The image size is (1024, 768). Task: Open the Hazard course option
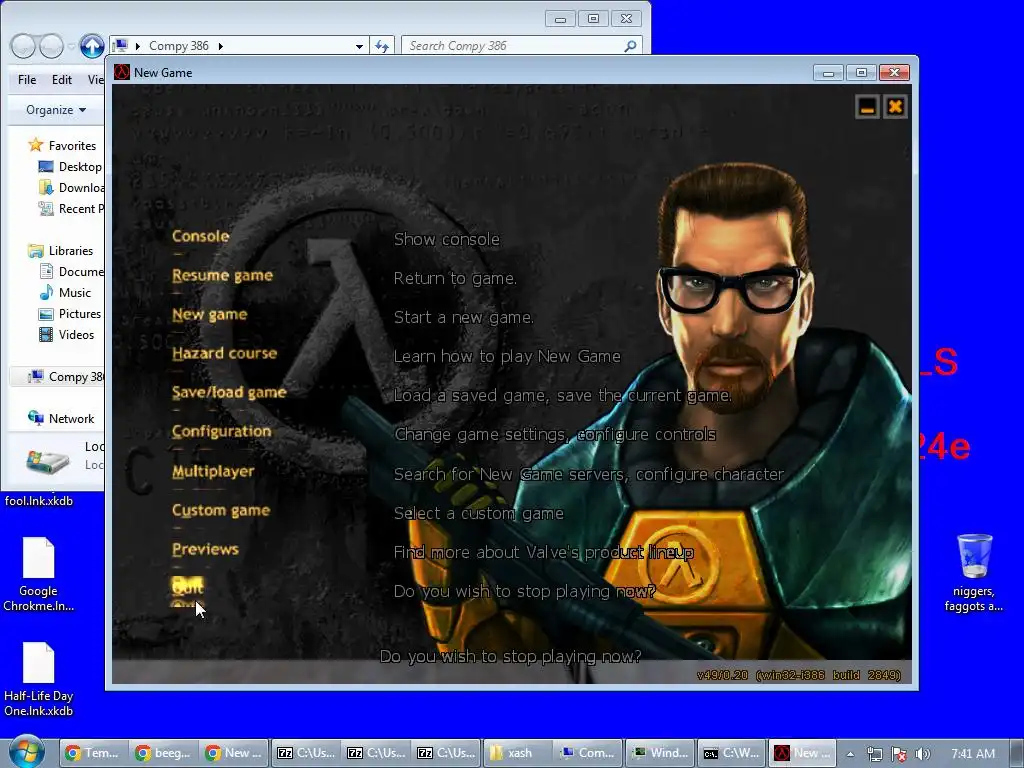(x=225, y=353)
